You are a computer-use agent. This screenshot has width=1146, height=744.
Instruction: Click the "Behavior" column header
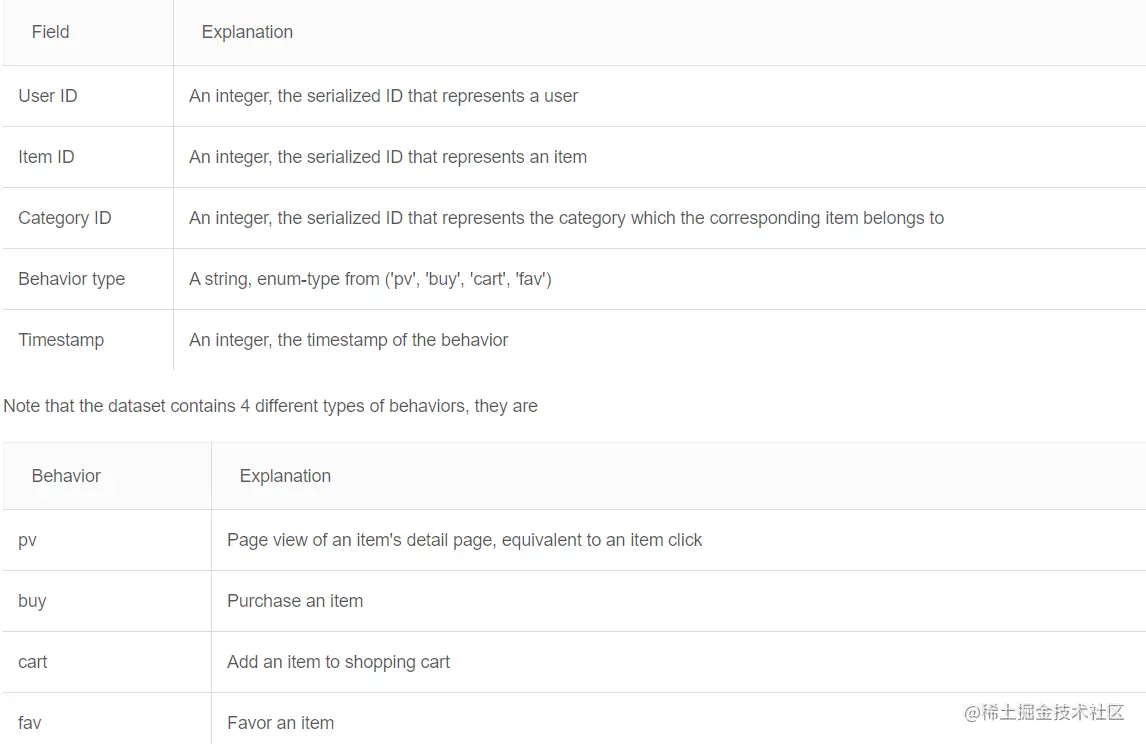pyautogui.click(x=66, y=476)
